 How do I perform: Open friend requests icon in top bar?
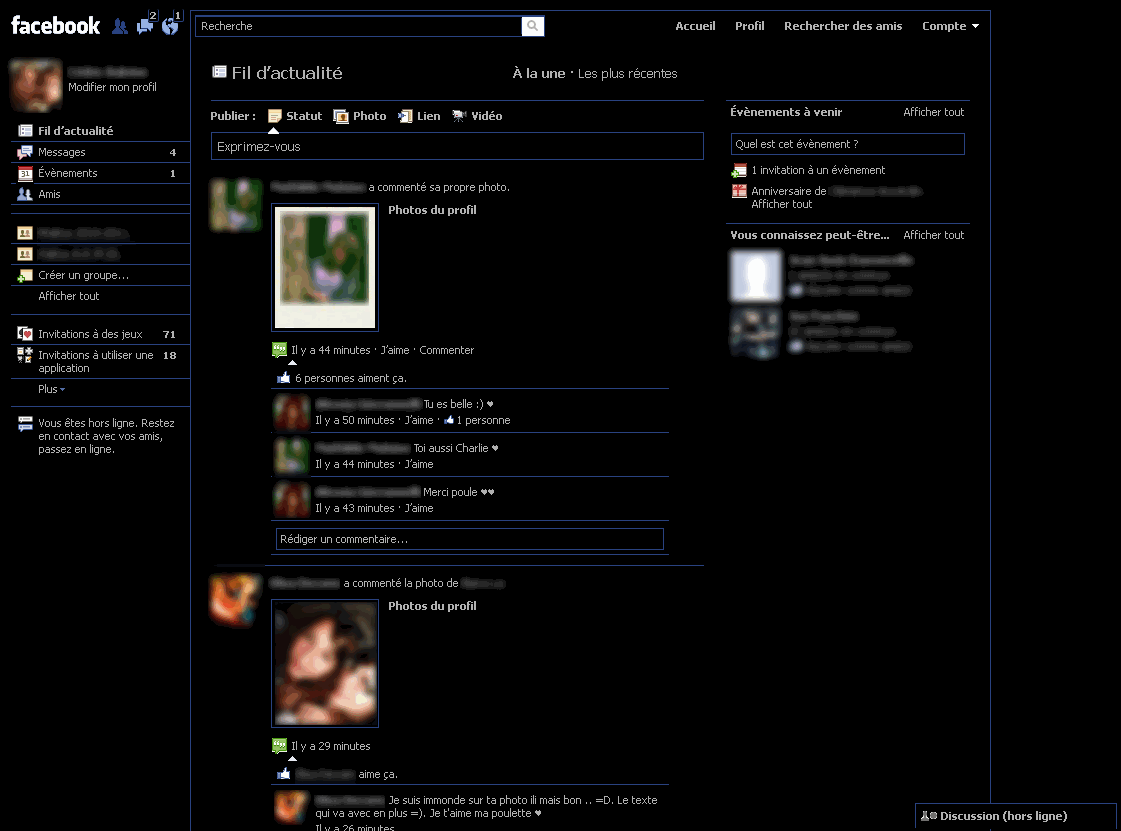point(120,26)
